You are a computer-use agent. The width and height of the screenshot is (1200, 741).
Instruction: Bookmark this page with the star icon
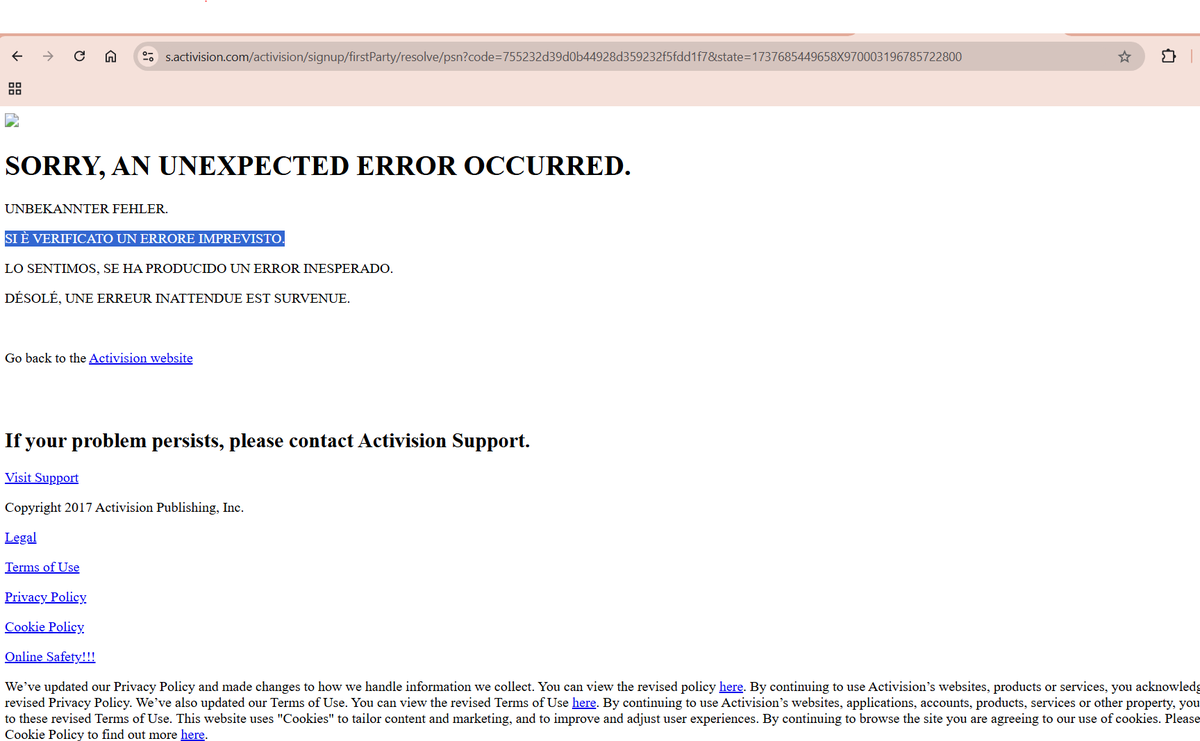click(1124, 57)
